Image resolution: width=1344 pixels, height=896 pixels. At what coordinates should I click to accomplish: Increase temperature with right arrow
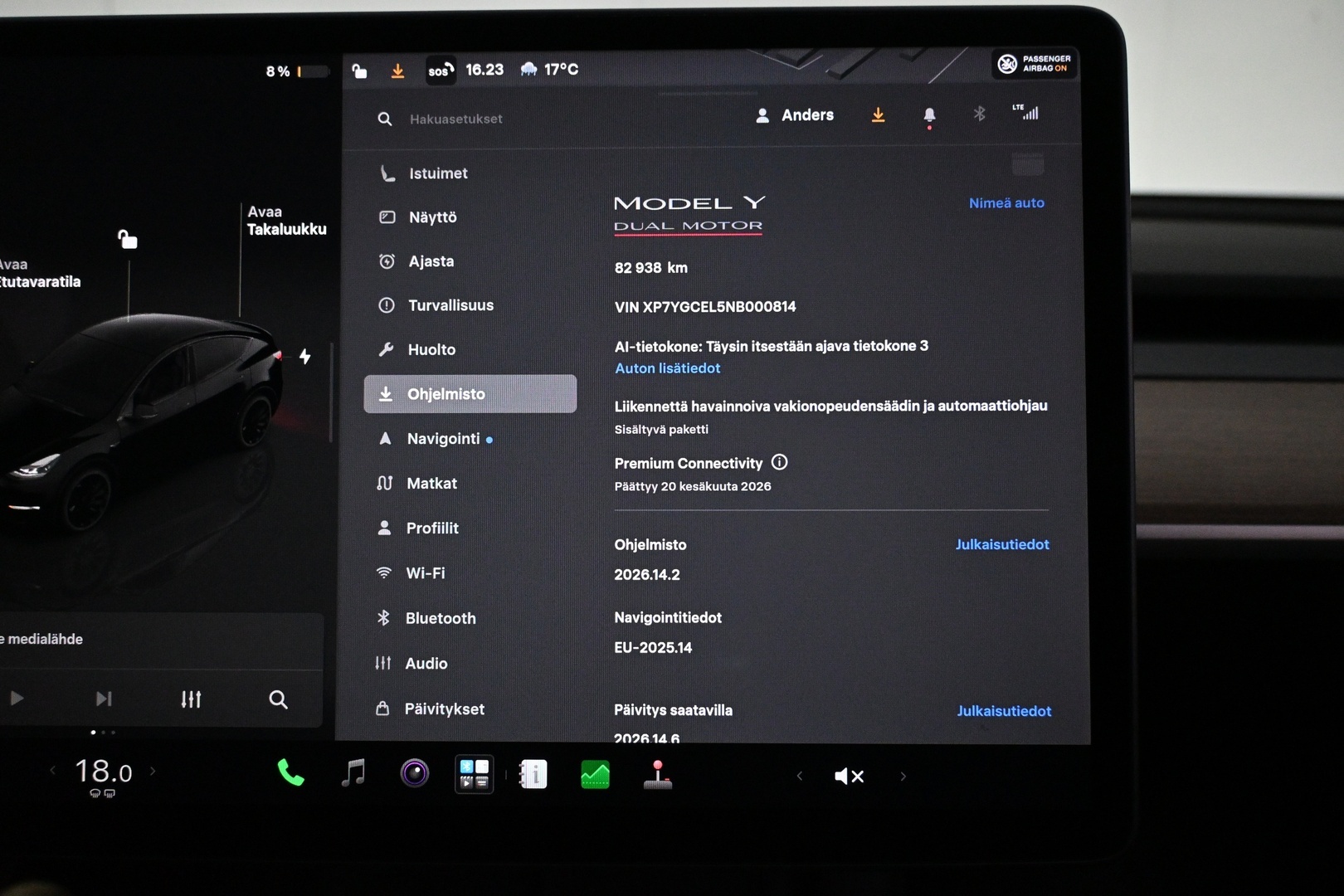coord(153,771)
